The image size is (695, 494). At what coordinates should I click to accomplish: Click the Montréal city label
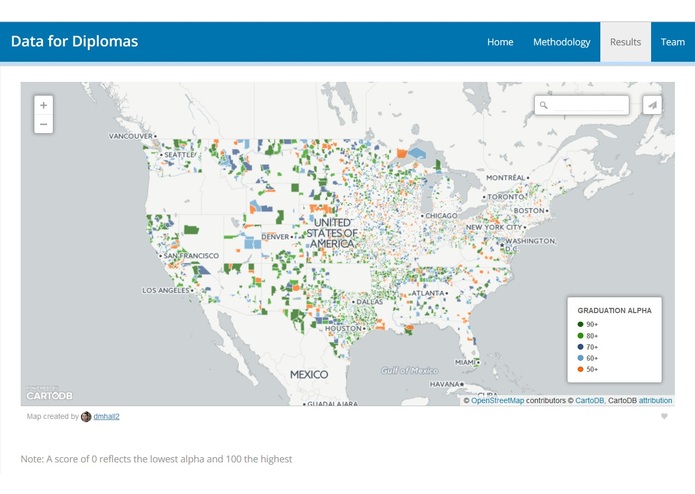point(505,178)
